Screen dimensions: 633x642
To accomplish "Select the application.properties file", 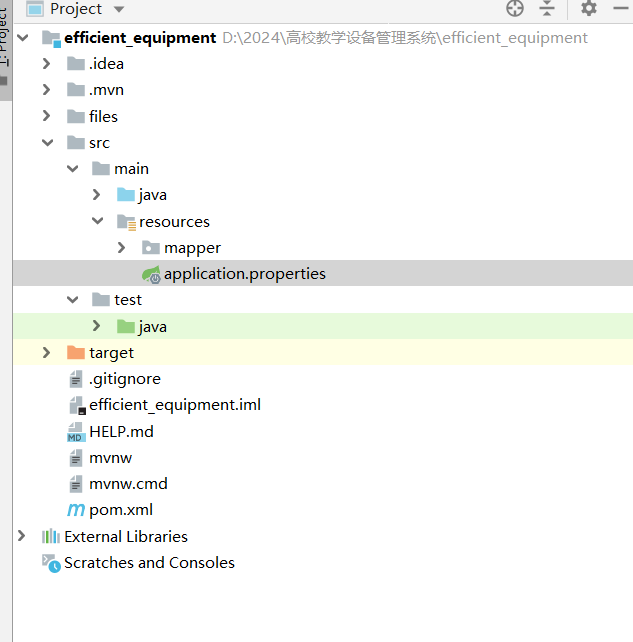I will (x=244, y=274).
